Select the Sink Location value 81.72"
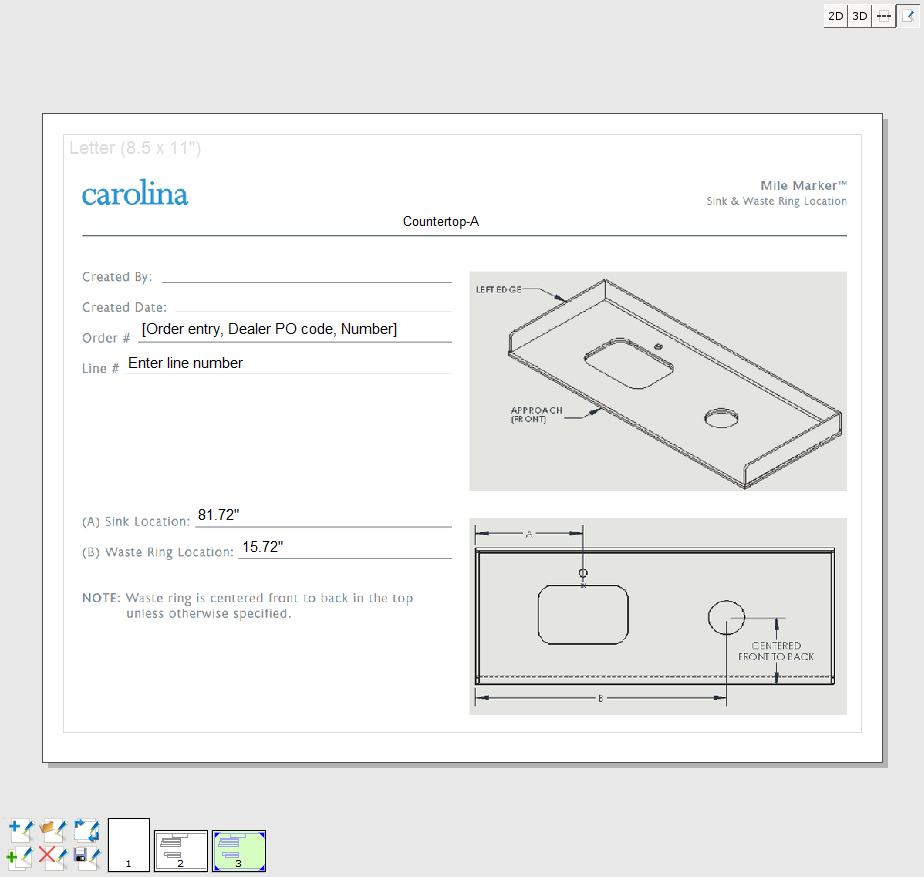The width and height of the screenshot is (924, 877). [x=219, y=515]
